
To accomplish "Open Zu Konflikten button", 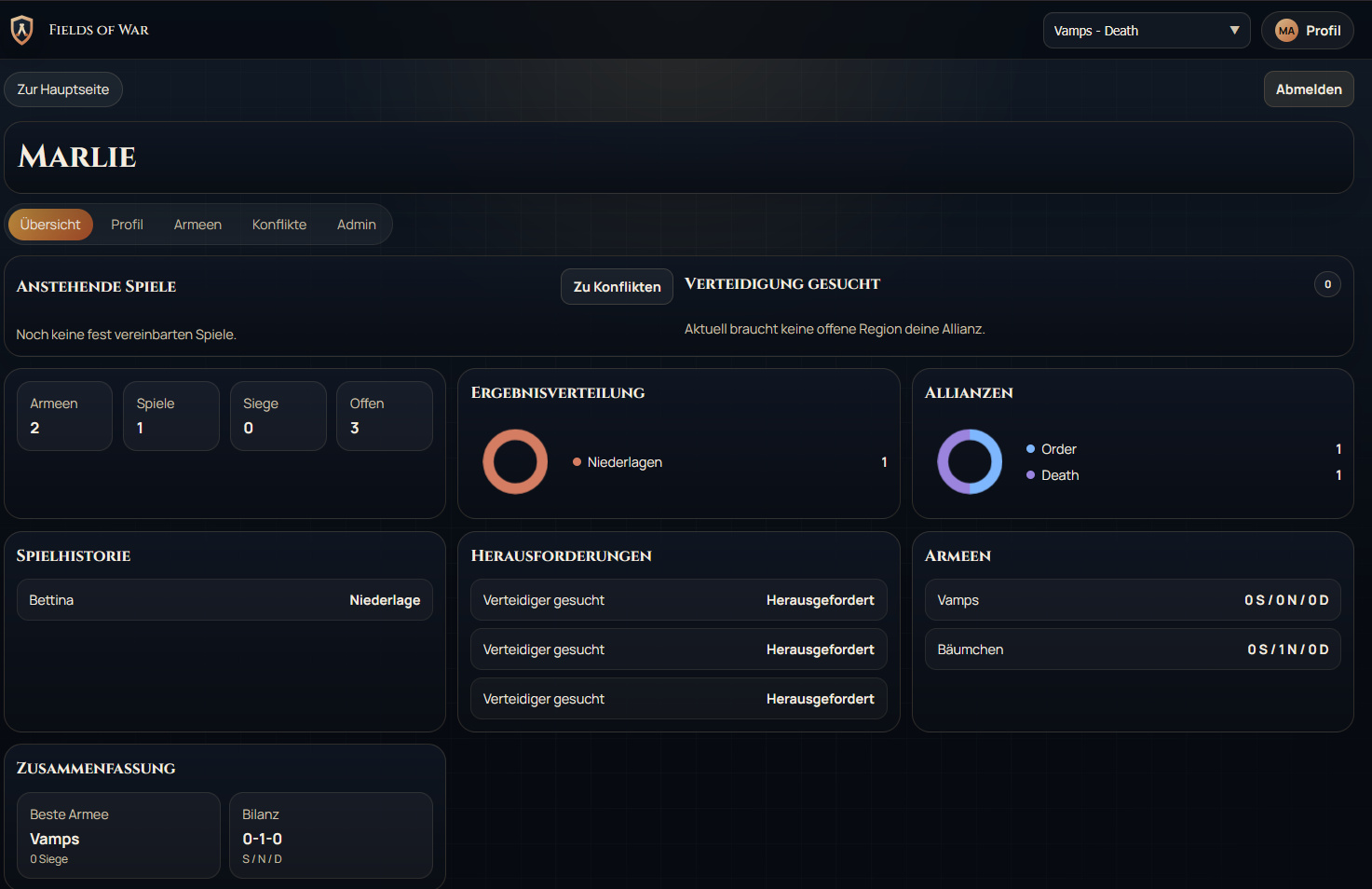I will point(617,287).
